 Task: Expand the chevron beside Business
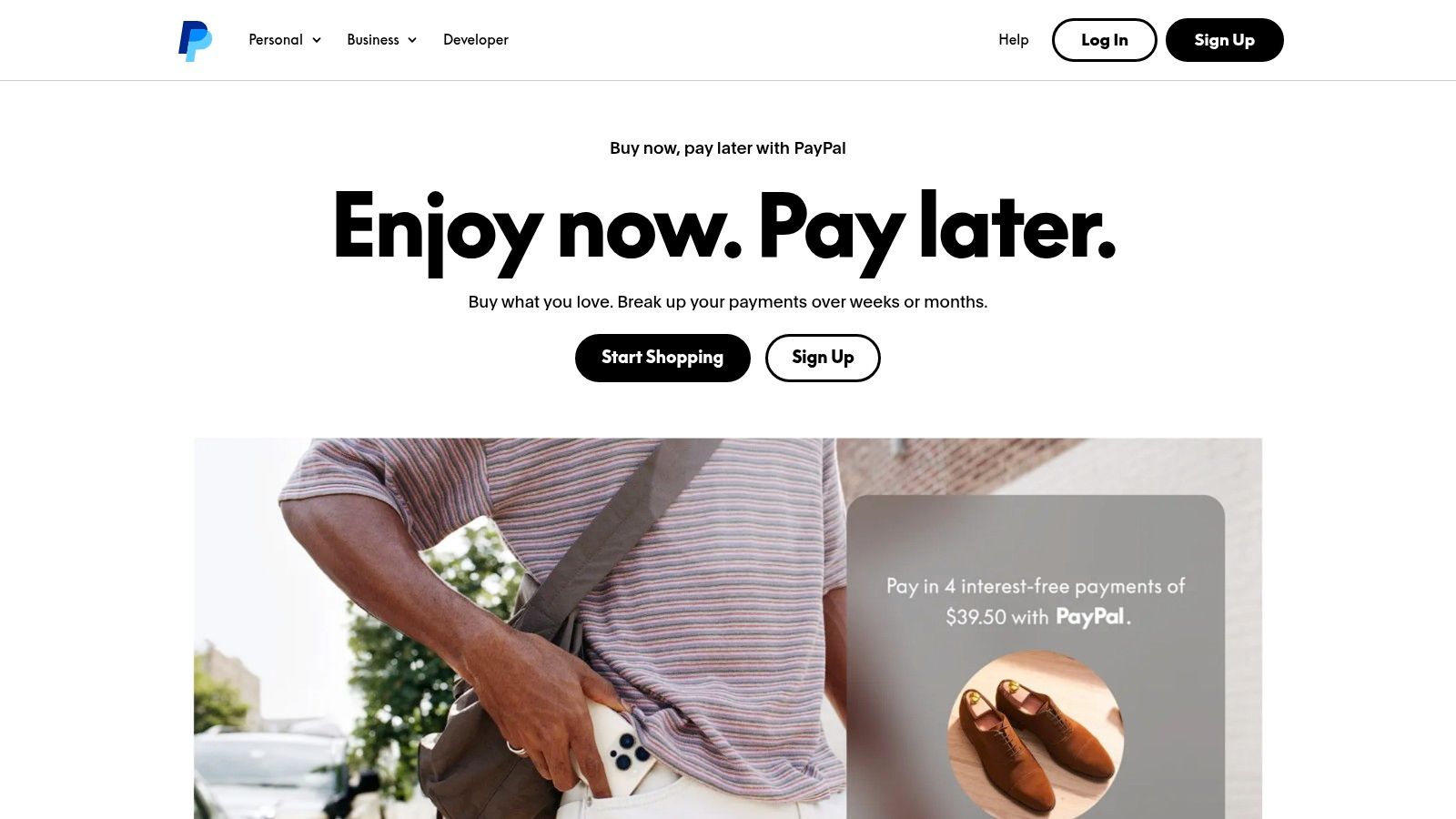pyautogui.click(x=412, y=40)
